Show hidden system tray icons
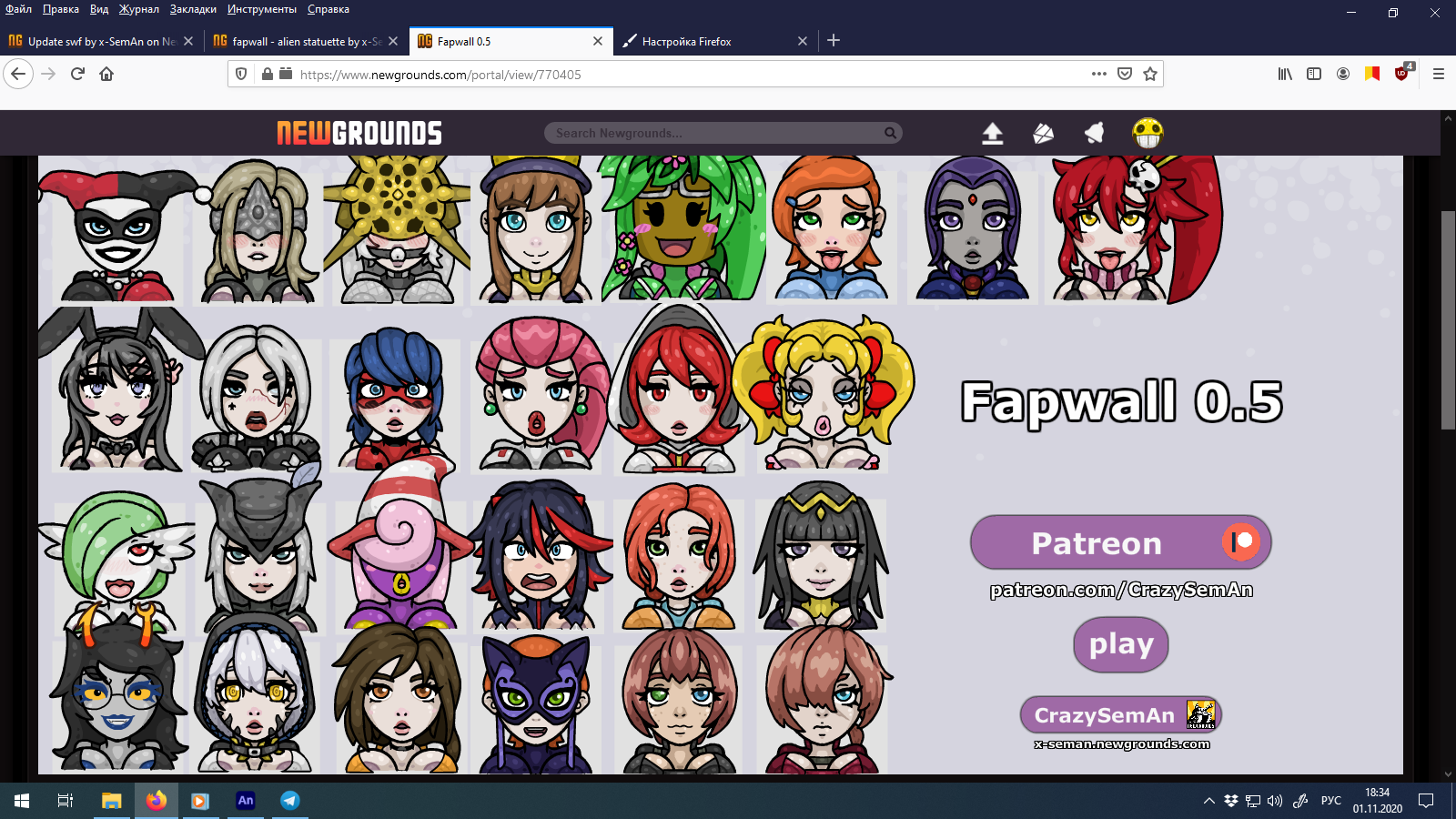 pos(1209,801)
